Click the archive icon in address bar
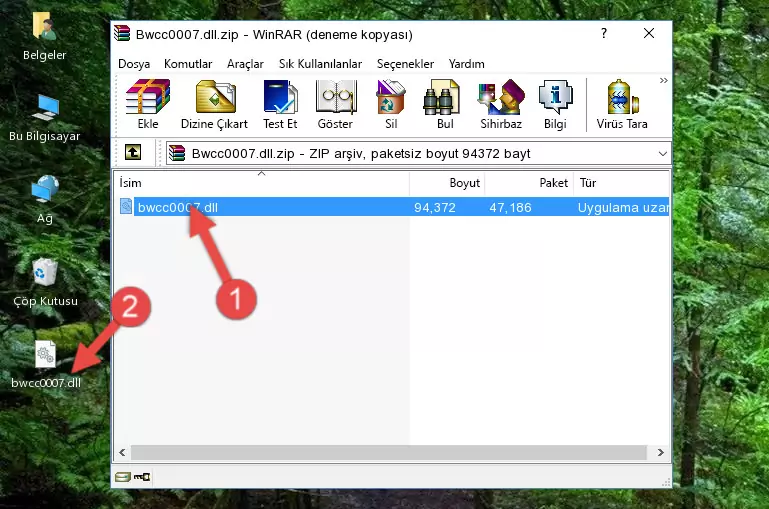The image size is (769, 509). click(x=177, y=153)
